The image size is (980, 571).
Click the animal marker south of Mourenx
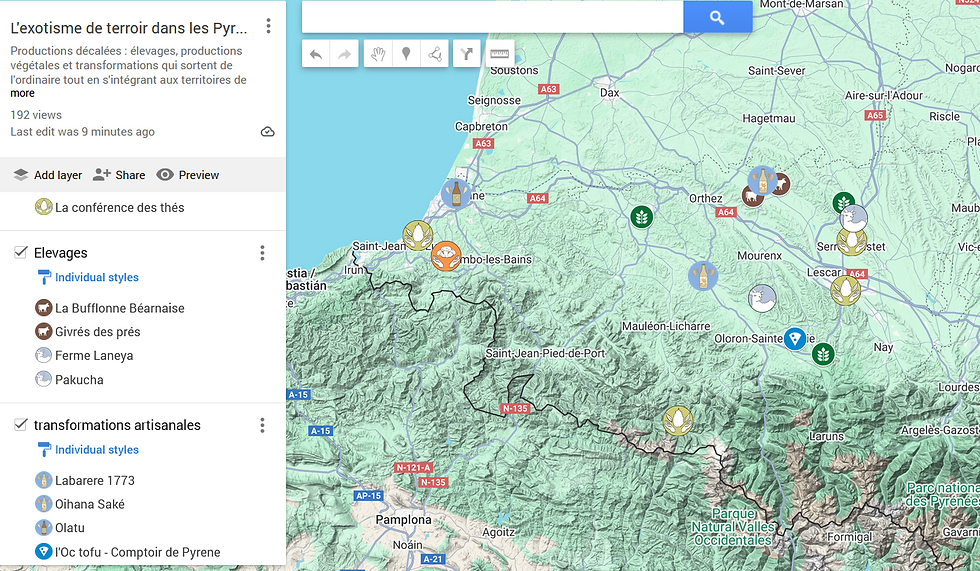pos(762,299)
